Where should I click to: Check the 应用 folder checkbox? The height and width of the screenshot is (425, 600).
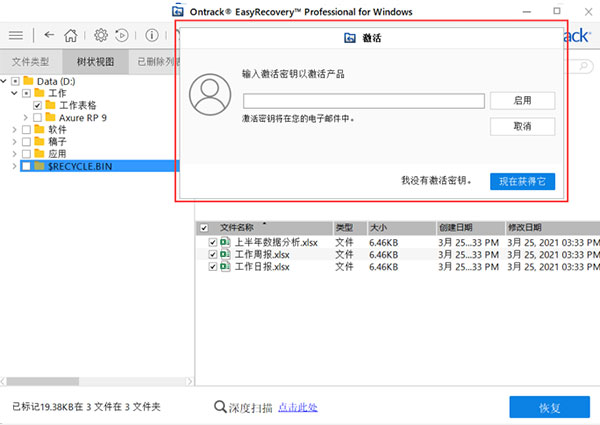pyautogui.click(x=26, y=154)
